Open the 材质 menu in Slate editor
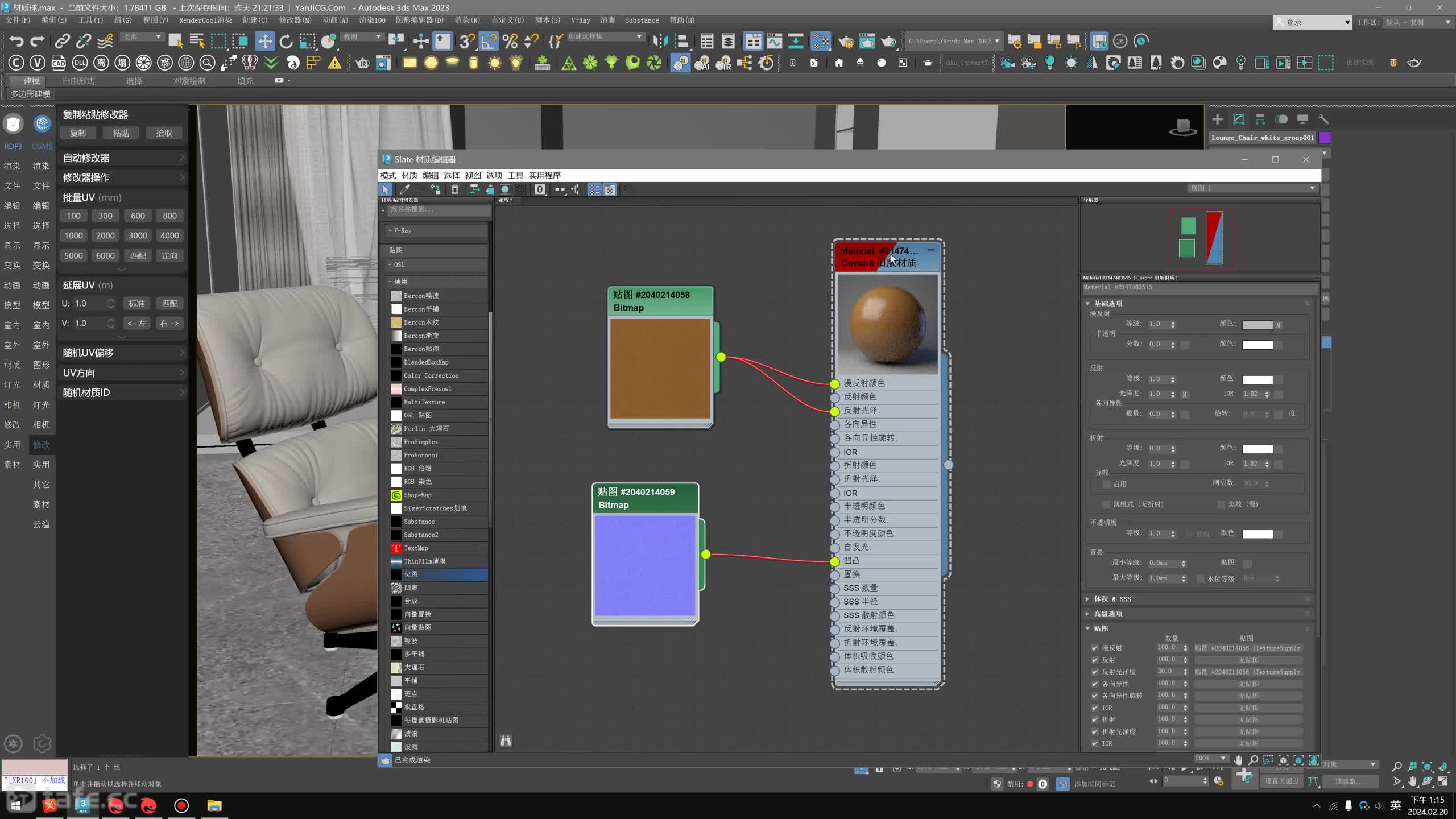The width and height of the screenshot is (1456, 819). (x=409, y=175)
